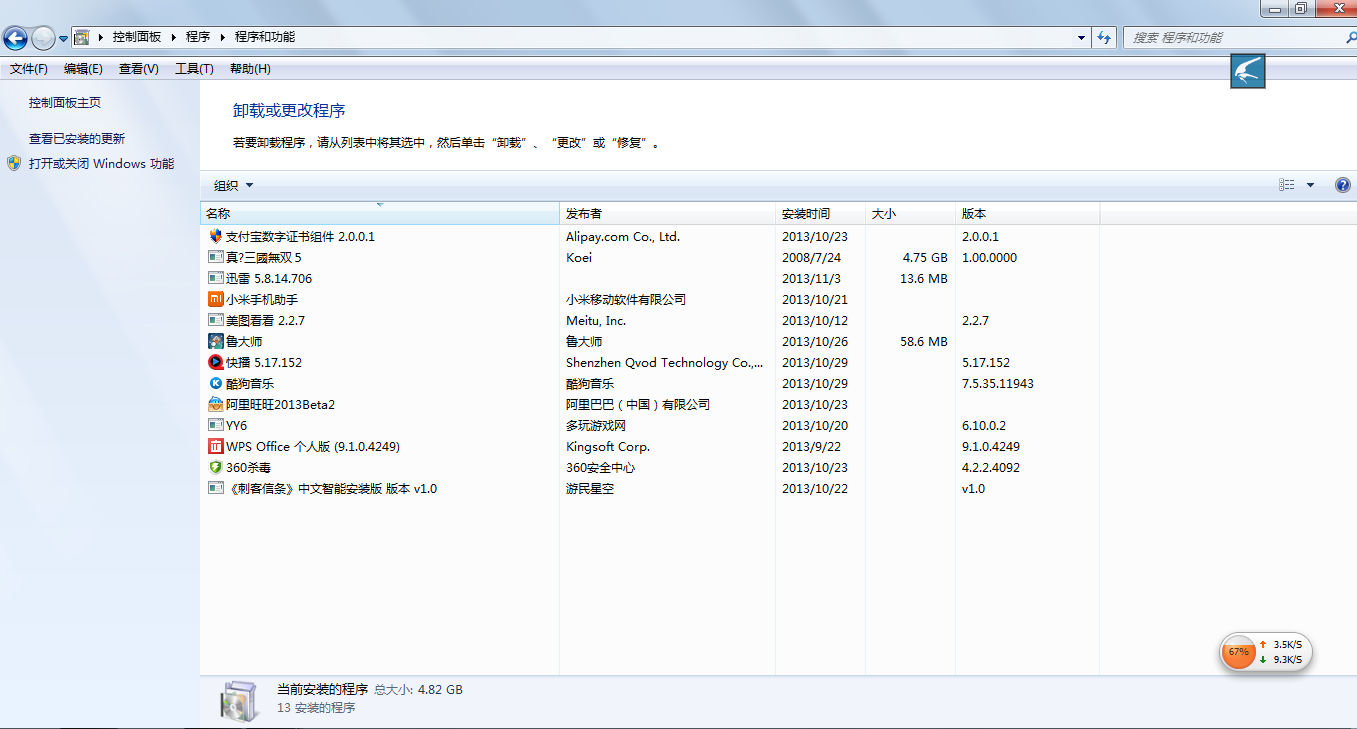Open recent pages dropdown beside navigation arrows
Screen dimensions: 1357x729
click(63, 39)
